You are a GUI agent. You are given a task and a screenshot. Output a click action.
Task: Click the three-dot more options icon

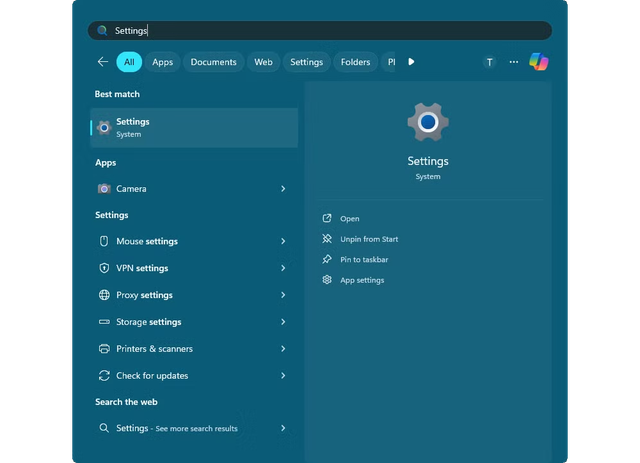(x=514, y=62)
